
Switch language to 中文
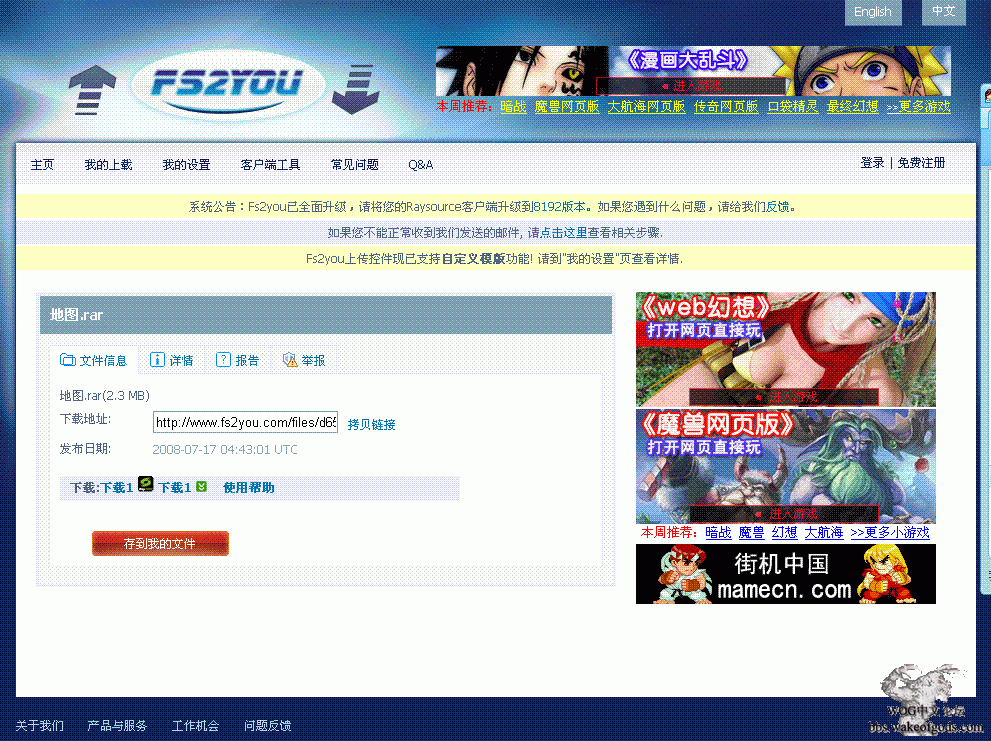click(944, 12)
